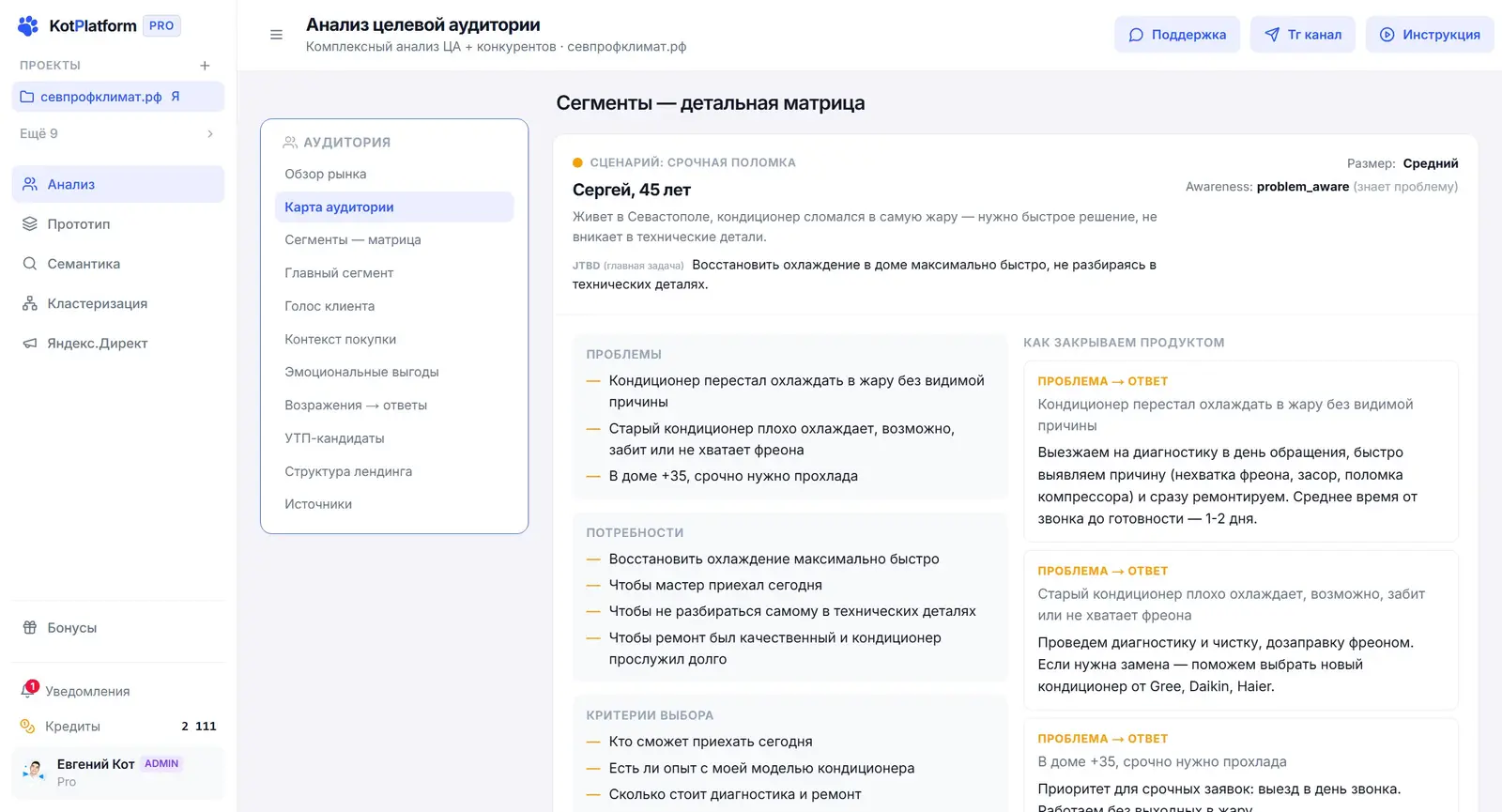Screen dimensions: 1502x812
Task: Click the 'problem_aware' awareness value
Action: tap(1303, 187)
